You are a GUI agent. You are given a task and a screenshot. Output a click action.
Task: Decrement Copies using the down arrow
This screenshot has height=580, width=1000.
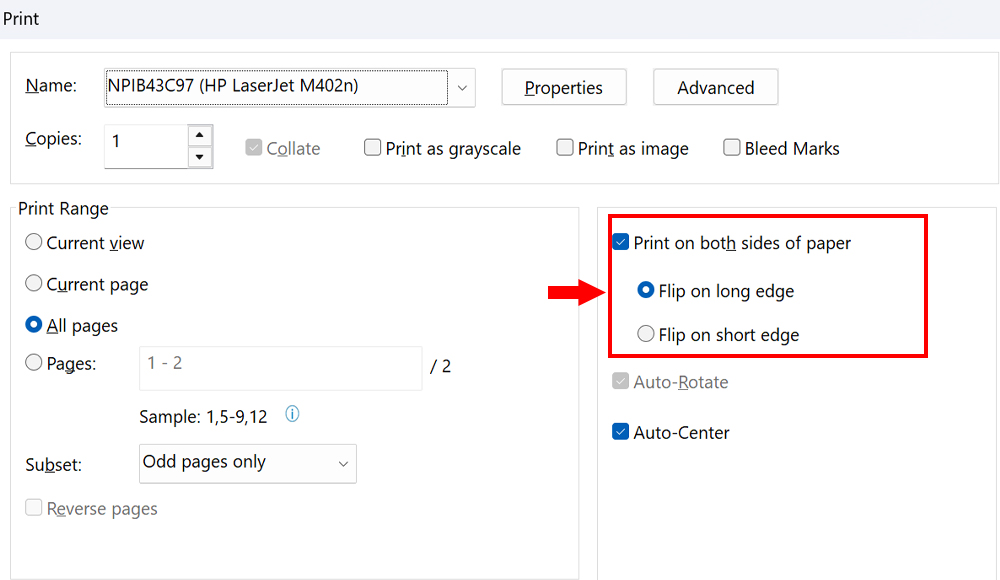pos(200,158)
